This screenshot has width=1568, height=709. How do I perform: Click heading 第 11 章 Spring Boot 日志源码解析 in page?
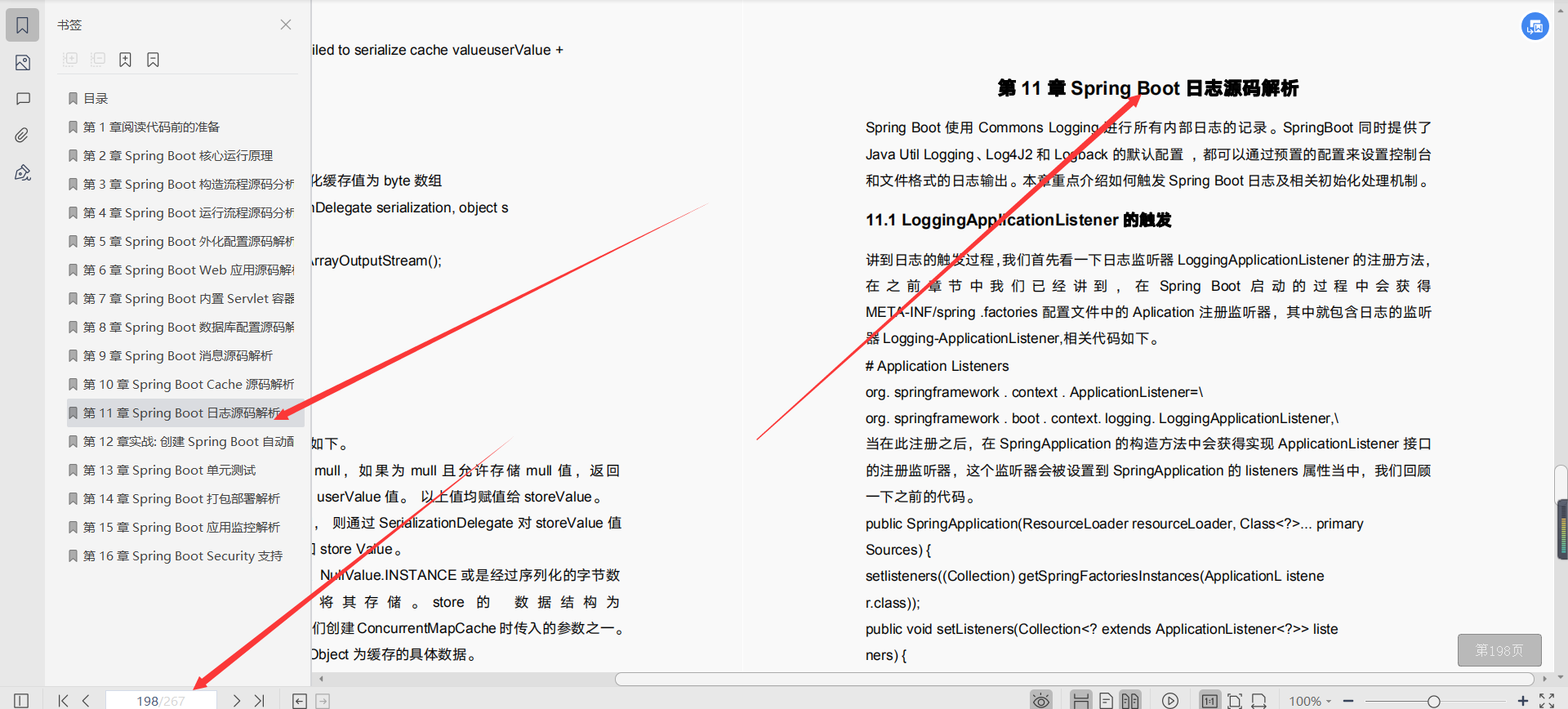(x=1147, y=88)
